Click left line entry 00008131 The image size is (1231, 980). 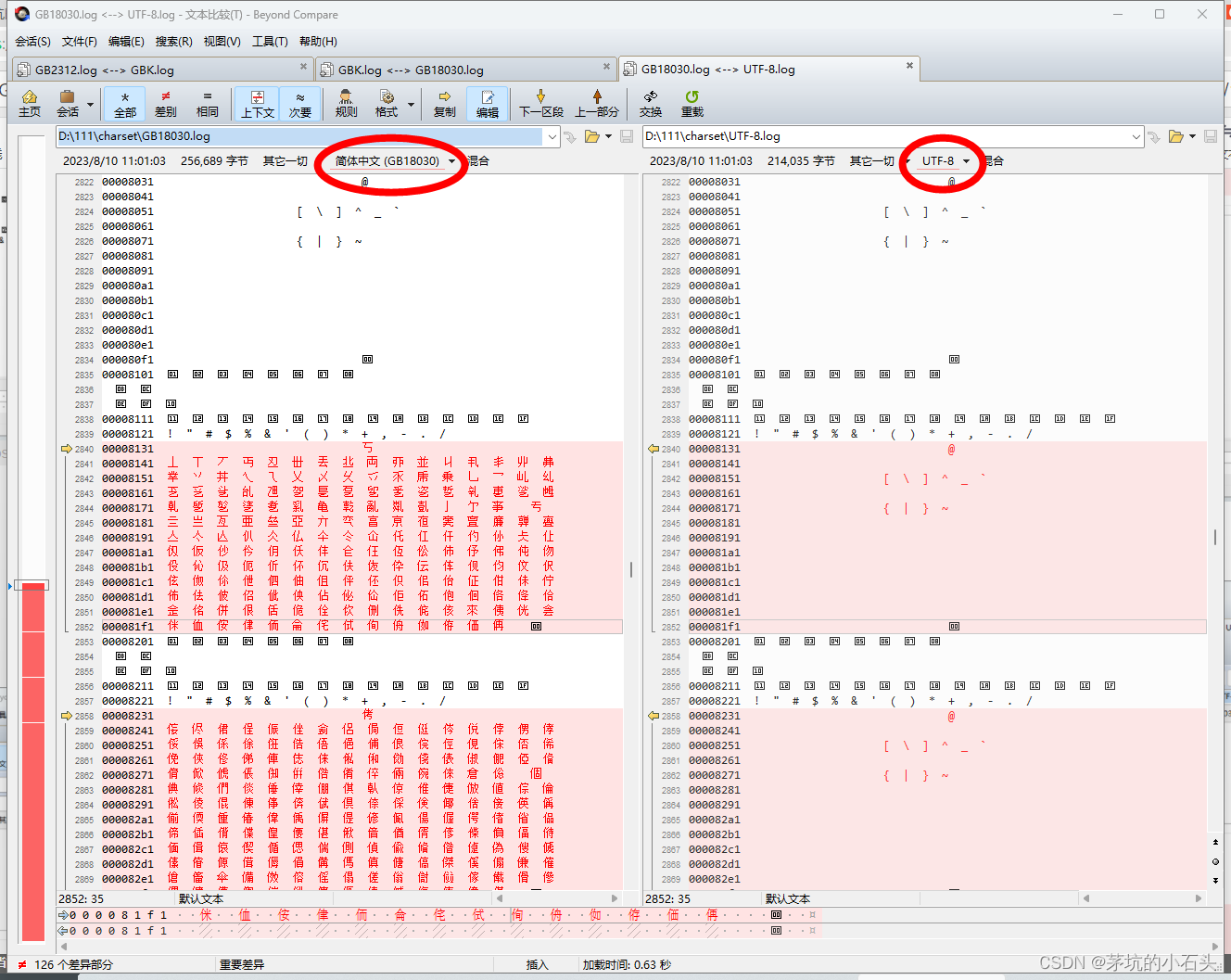click(128, 449)
